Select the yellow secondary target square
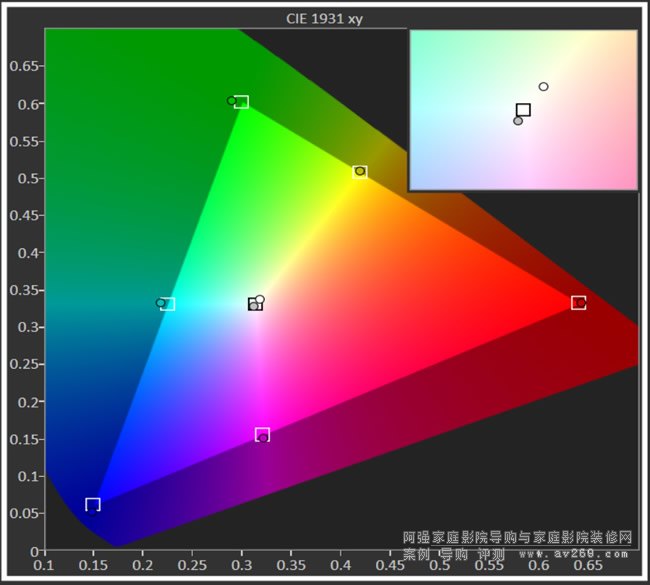This screenshot has height=585, width=650. 360,172
